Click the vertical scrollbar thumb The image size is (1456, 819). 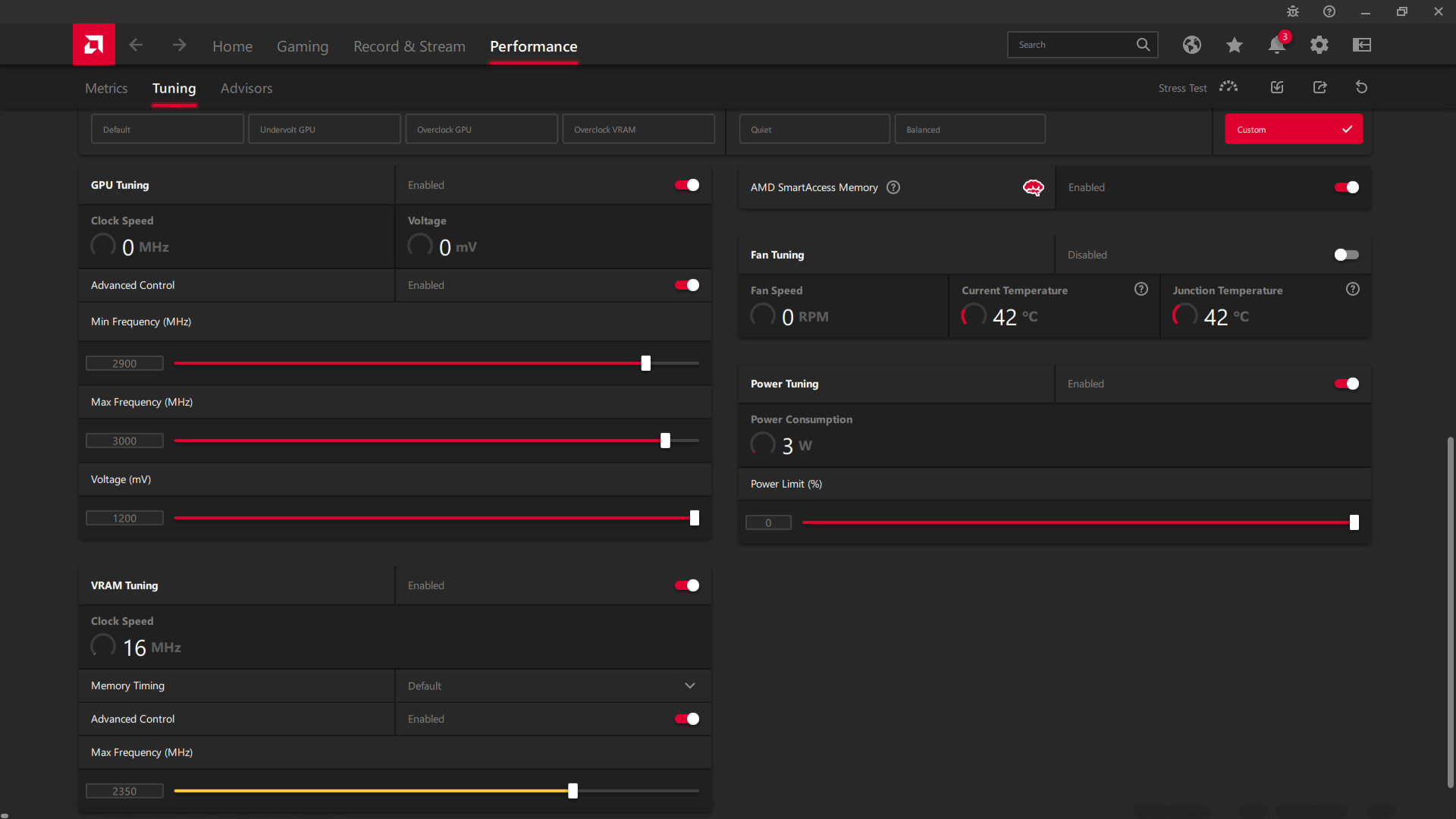[1450, 612]
